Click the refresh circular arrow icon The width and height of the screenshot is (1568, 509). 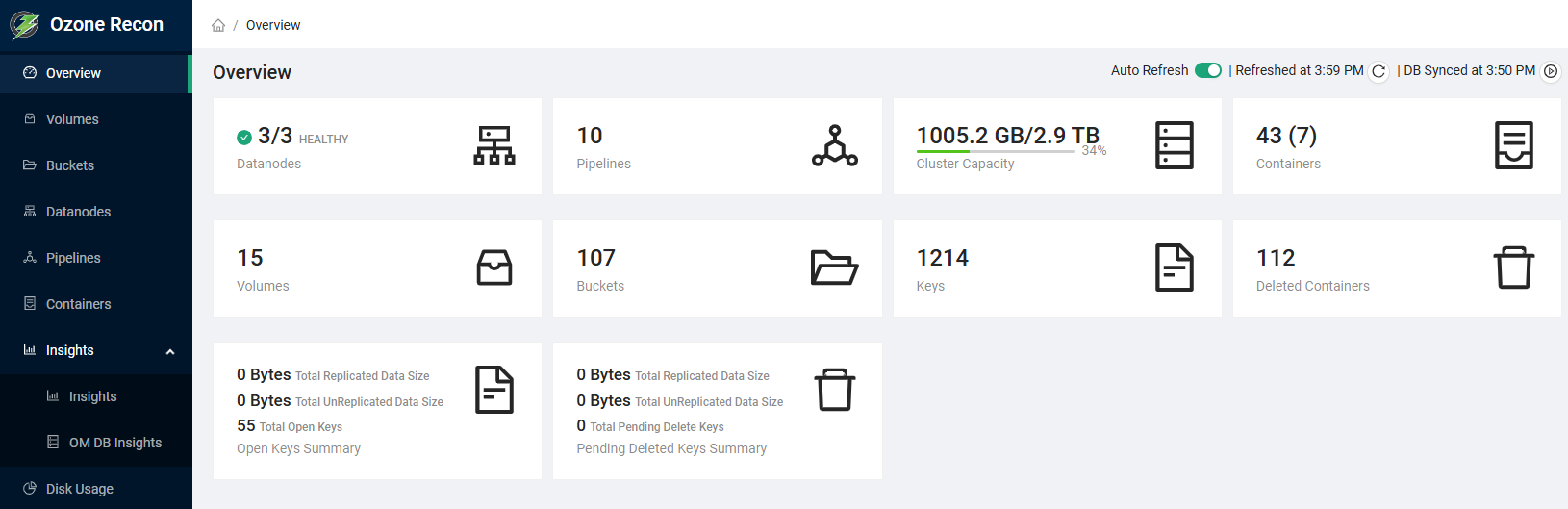coord(1378,71)
